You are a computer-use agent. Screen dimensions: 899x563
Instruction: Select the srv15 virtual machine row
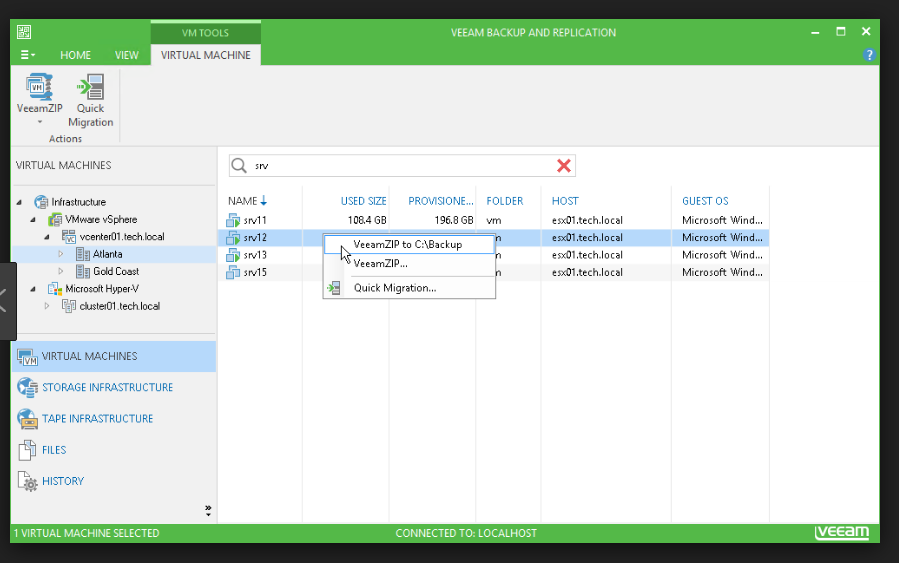pyautogui.click(x=493, y=272)
